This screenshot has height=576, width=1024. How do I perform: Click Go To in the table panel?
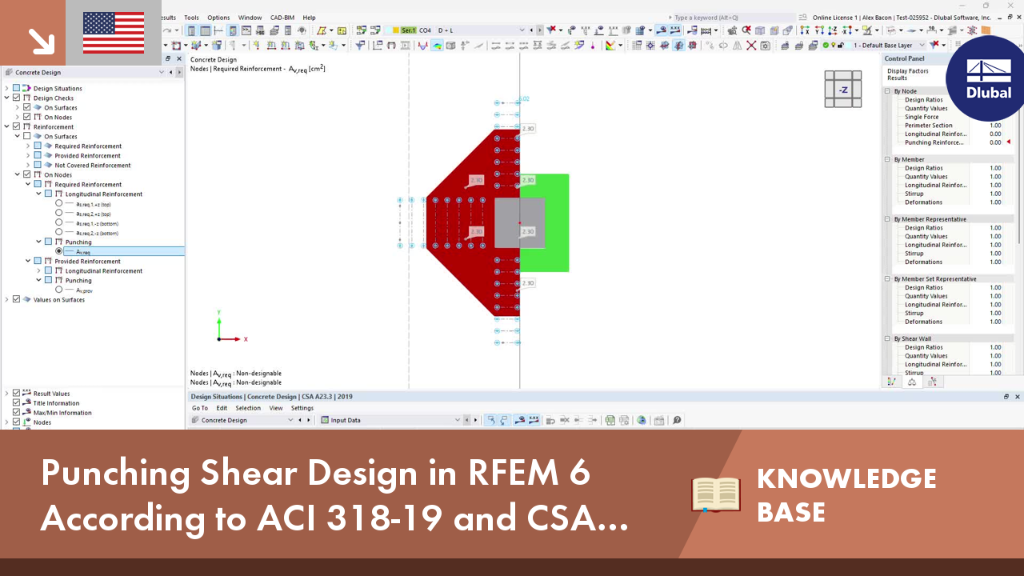[200, 408]
